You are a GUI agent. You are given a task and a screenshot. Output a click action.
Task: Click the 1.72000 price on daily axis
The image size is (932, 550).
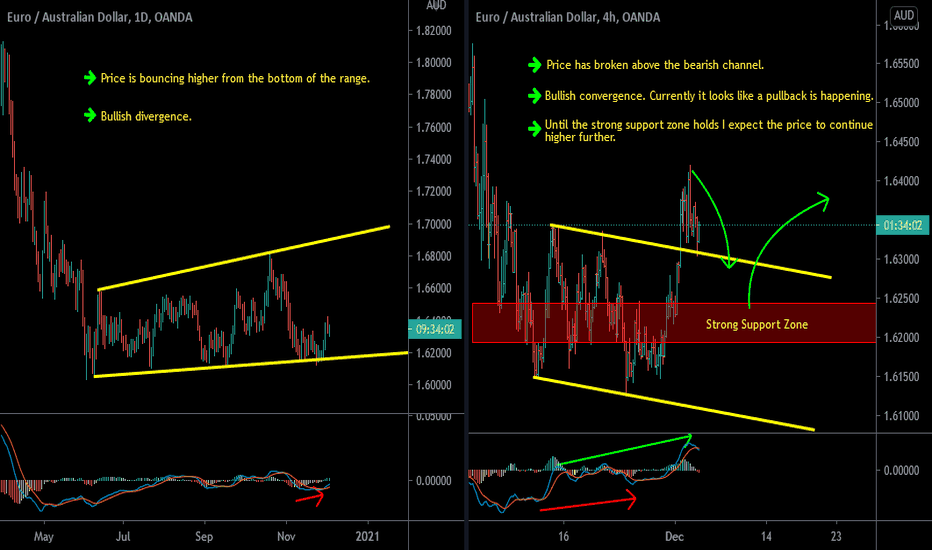tap(433, 191)
